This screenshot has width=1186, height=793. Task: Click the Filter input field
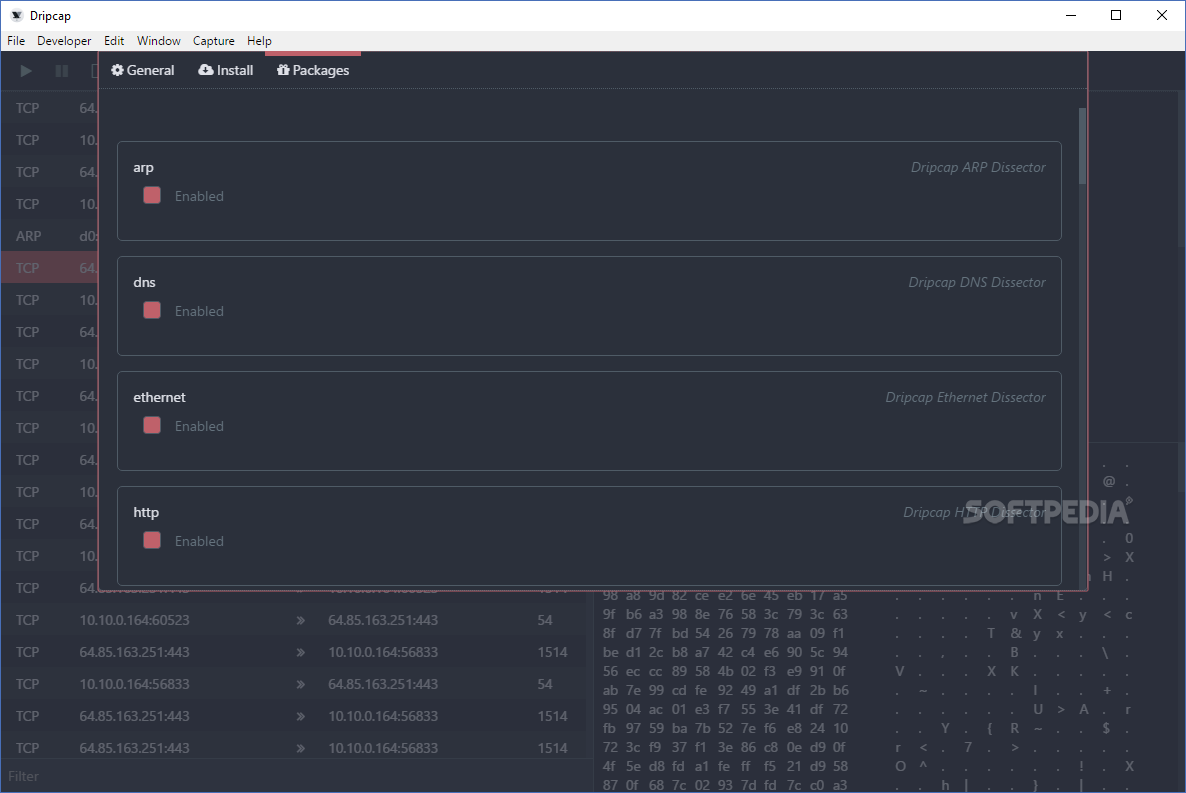point(295,776)
